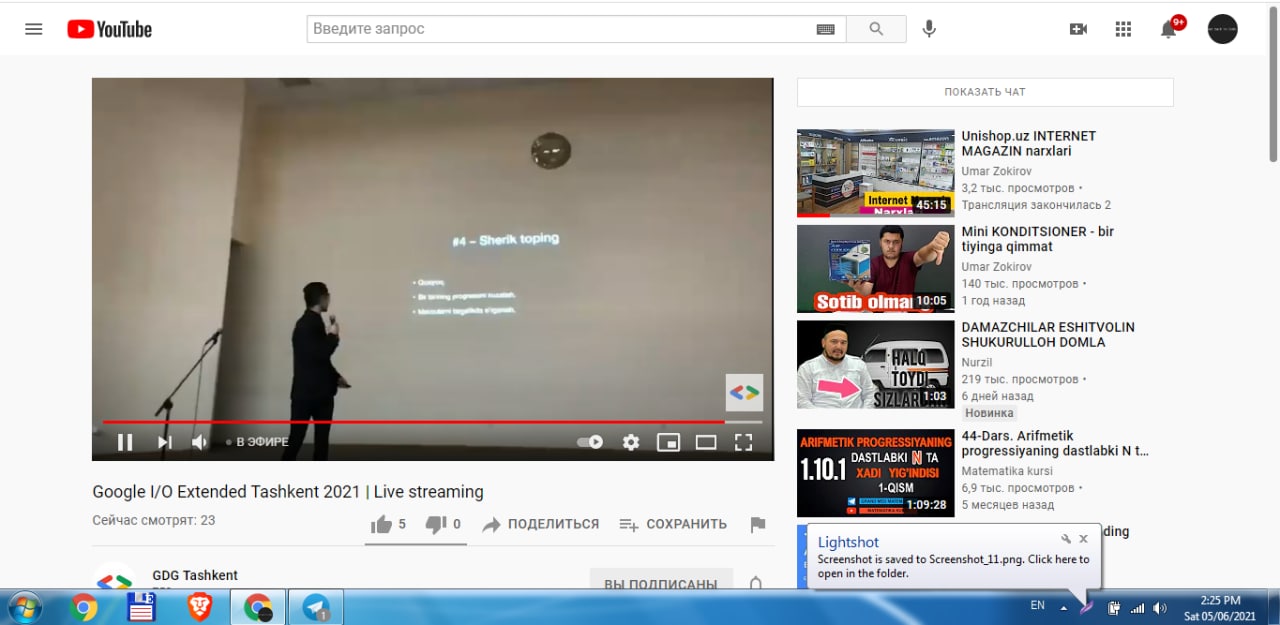Click channel name 'Nurzil'
The width and height of the screenshot is (1280, 625).
tap(978, 363)
